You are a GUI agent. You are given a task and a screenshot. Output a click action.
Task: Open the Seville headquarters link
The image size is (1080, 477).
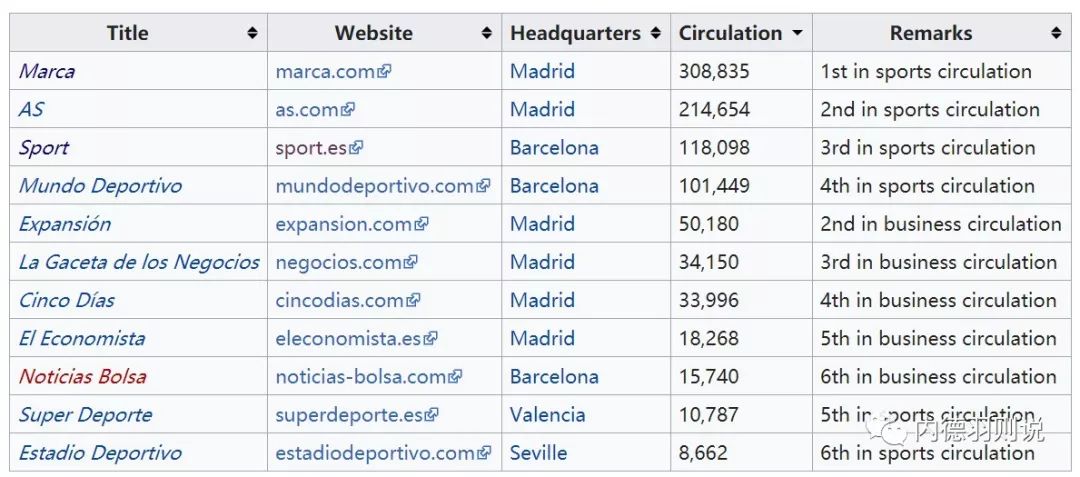point(539,452)
